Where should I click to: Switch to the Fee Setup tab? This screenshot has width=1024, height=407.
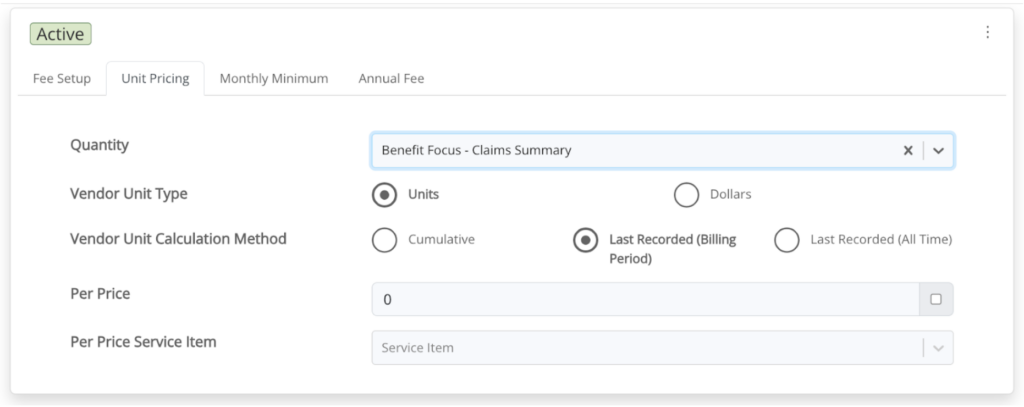(x=62, y=79)
